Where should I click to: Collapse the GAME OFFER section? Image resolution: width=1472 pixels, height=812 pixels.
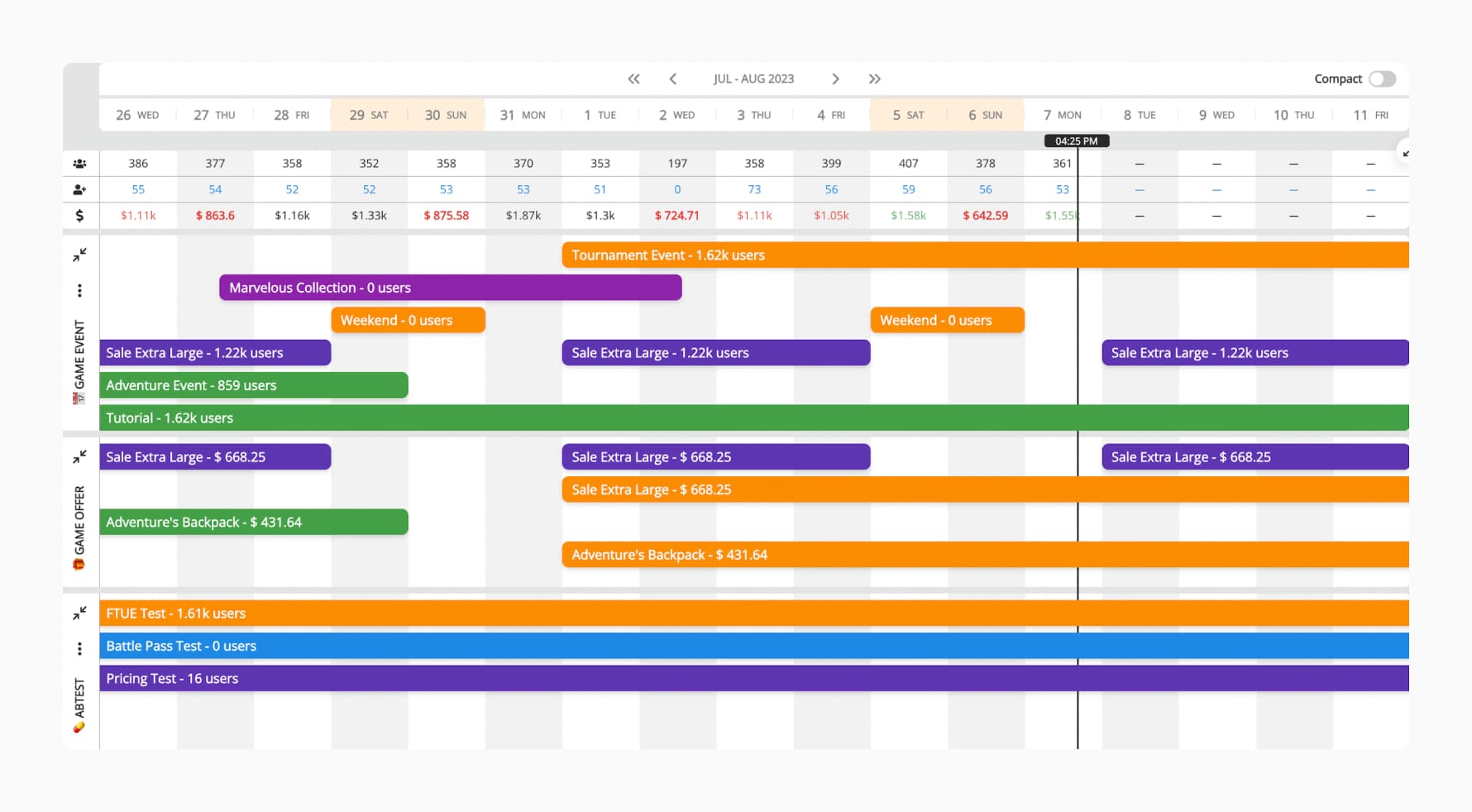coord(79,455)
